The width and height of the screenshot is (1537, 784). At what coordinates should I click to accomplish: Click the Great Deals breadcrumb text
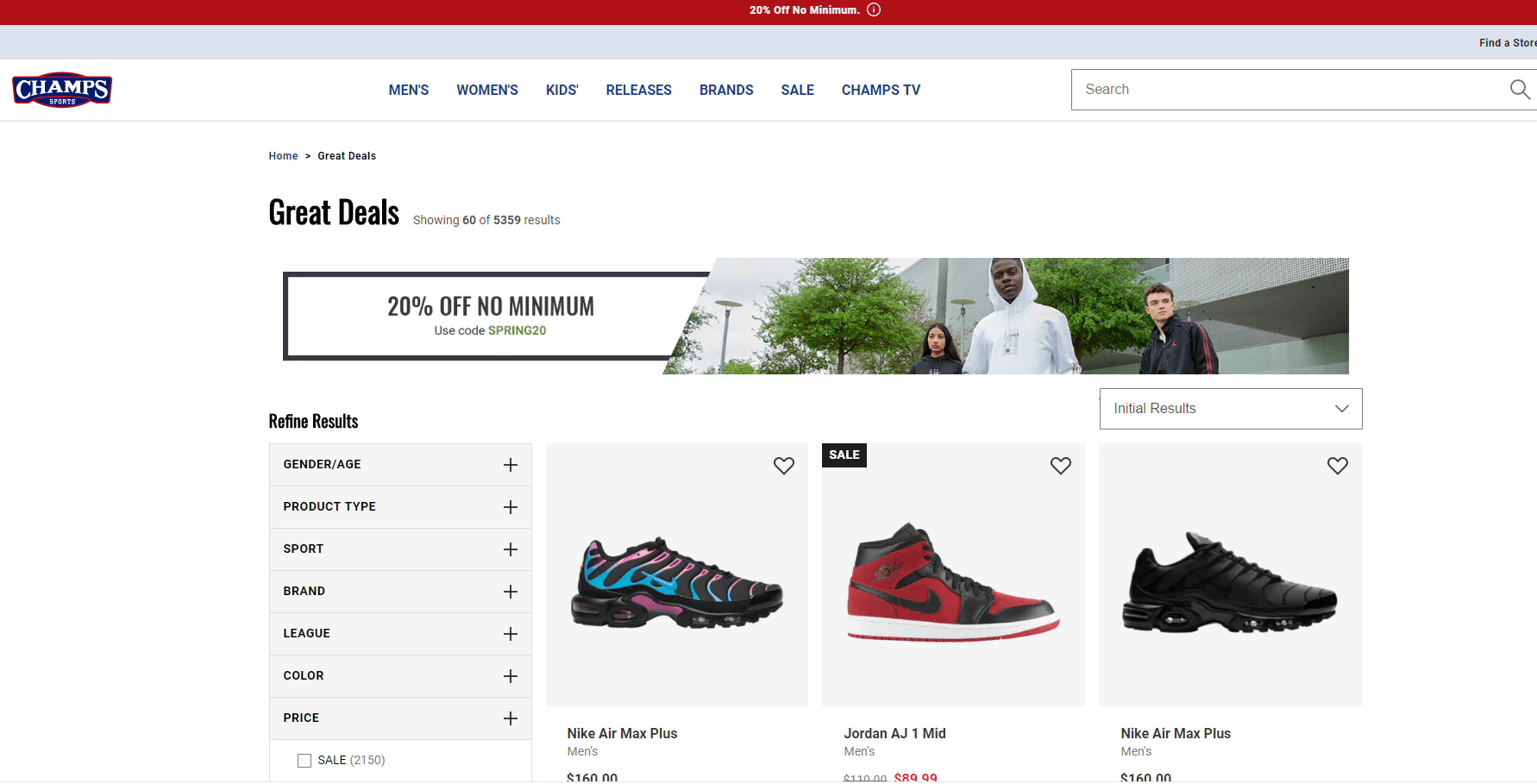point(347,156)
